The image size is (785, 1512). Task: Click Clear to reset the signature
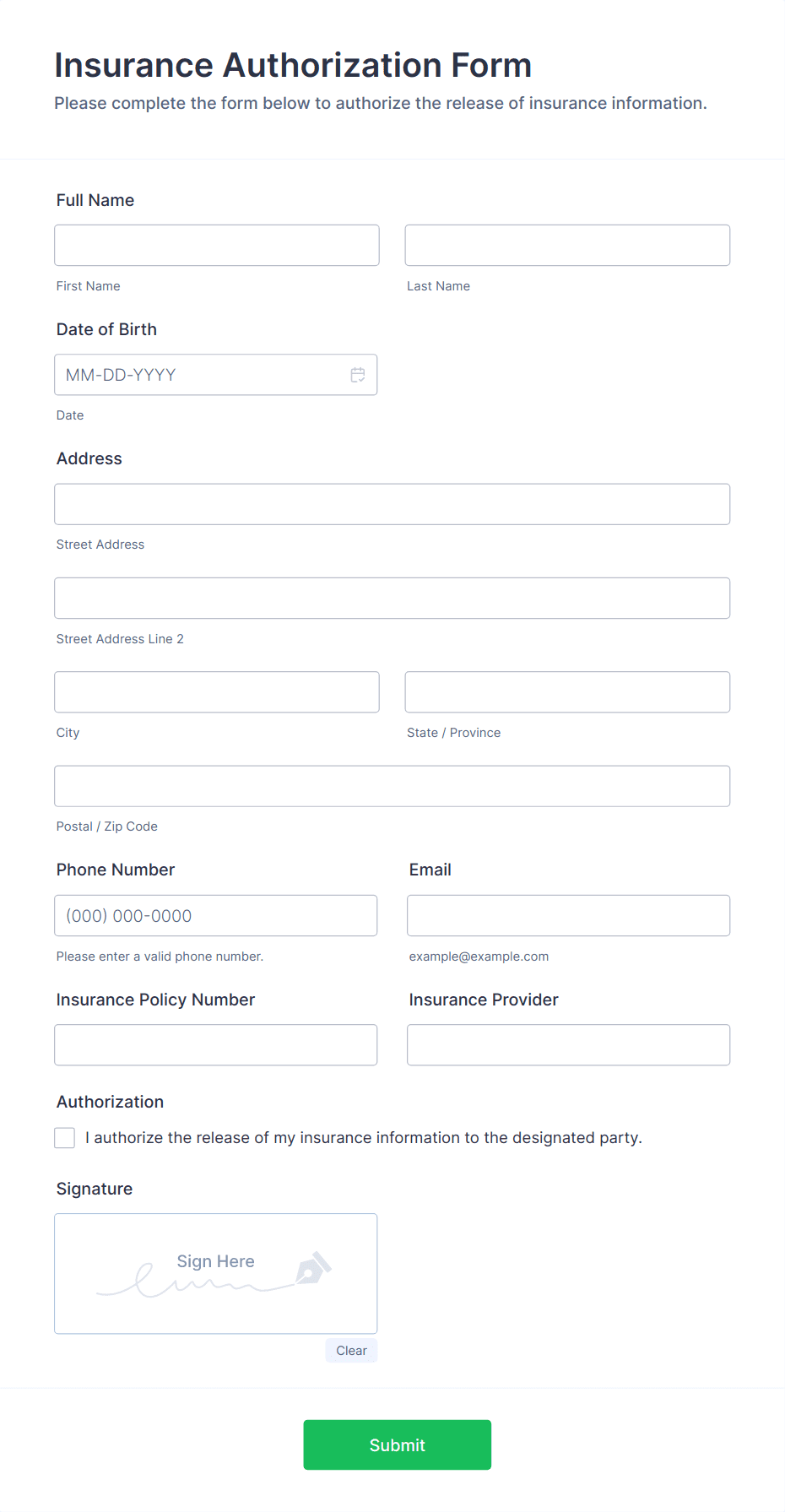tap(351, 1350)
